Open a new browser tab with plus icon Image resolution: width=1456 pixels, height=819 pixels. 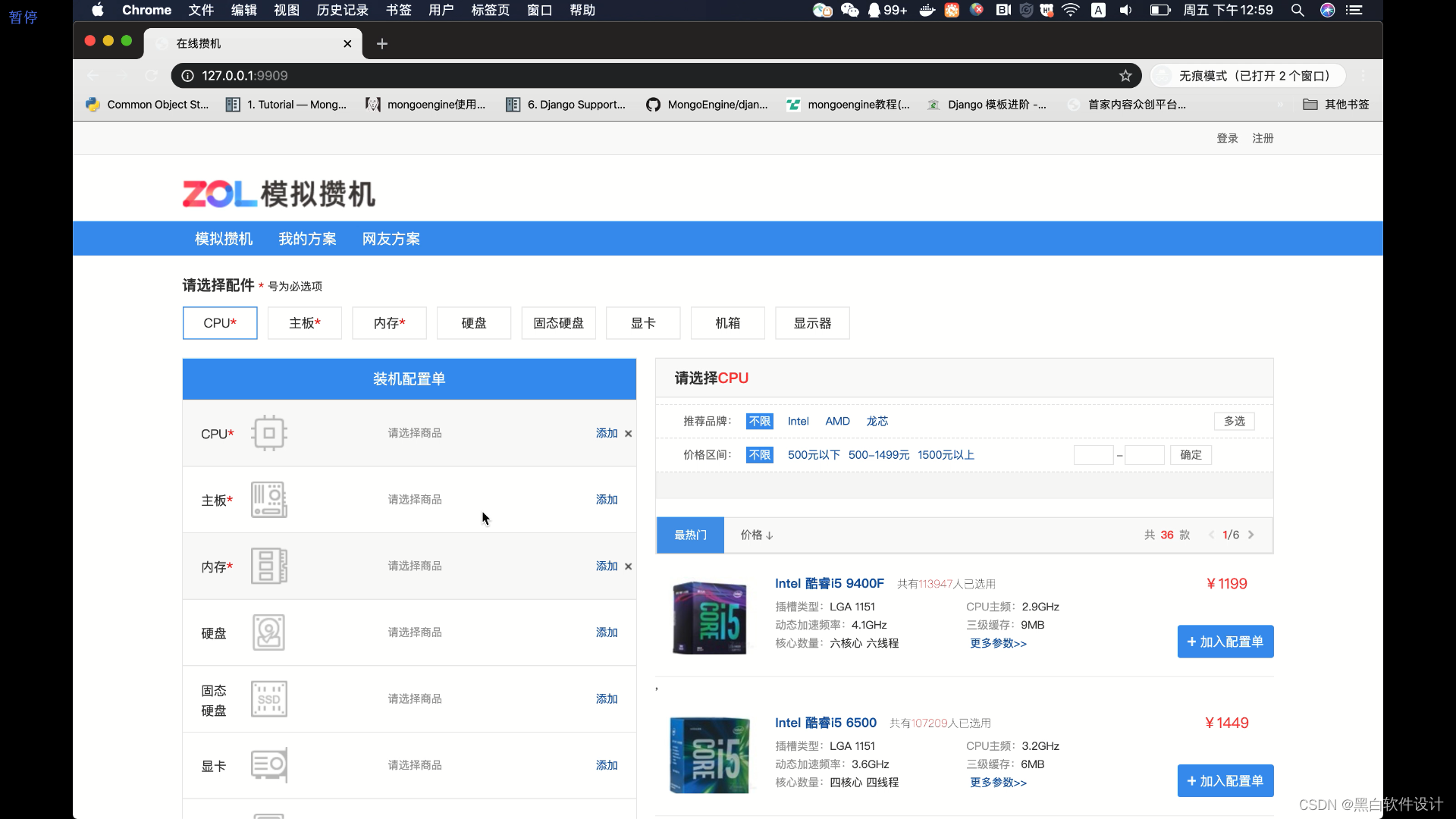(382, 44)
